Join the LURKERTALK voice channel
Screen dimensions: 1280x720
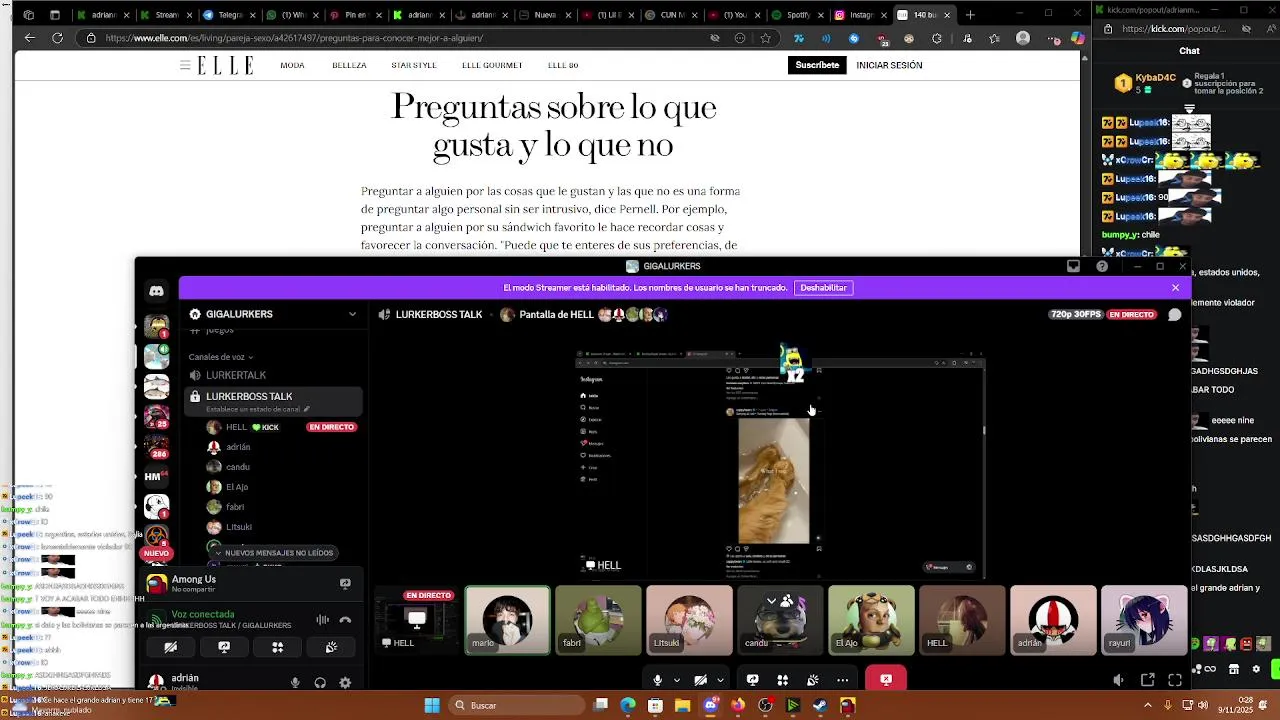coord(236,375)
